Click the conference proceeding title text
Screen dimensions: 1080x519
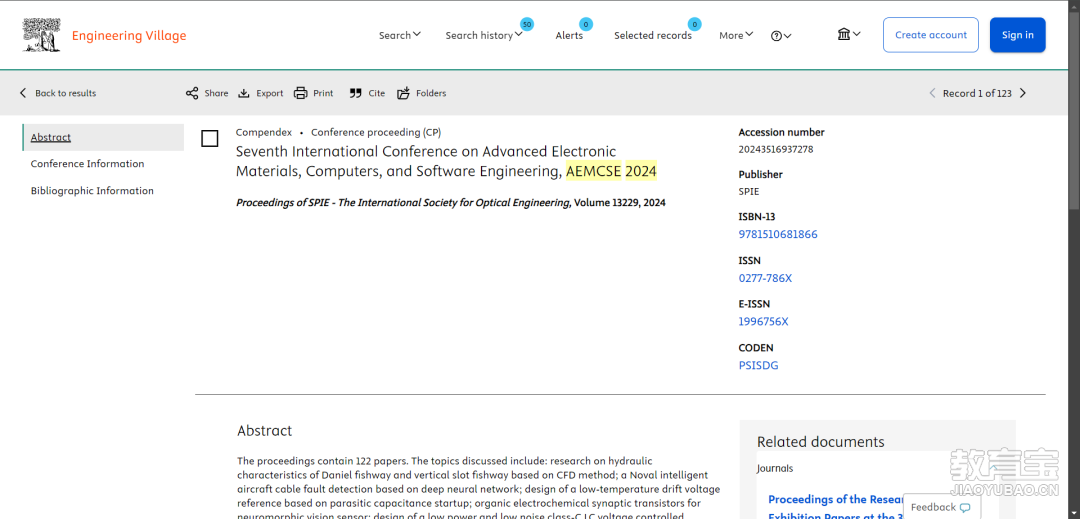coord(446,161)
